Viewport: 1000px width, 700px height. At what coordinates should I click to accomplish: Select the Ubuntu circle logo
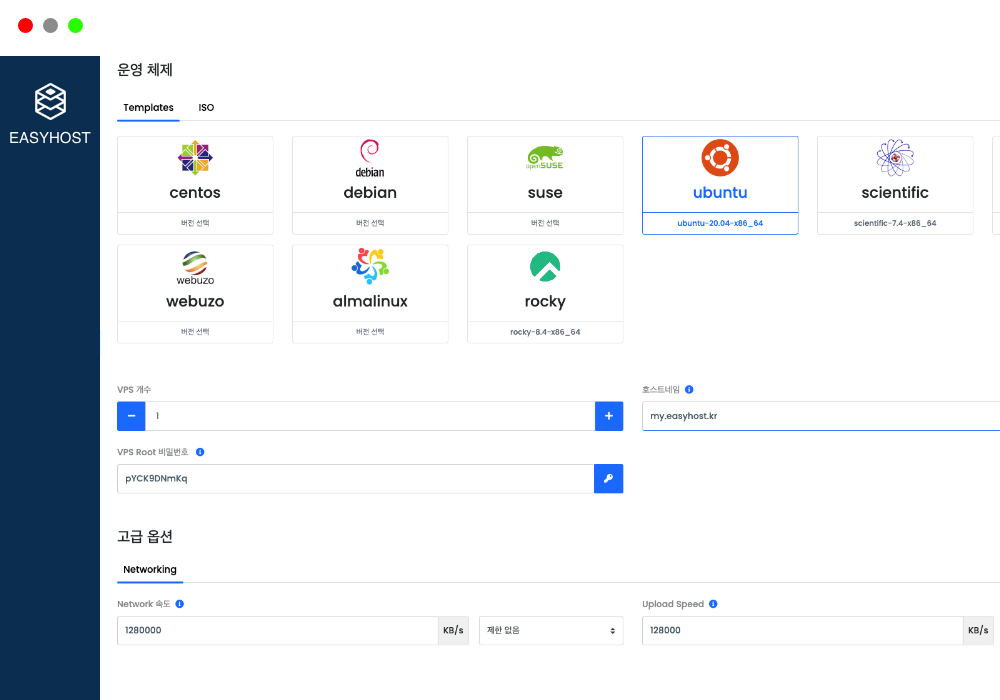(x=720, y=157)
